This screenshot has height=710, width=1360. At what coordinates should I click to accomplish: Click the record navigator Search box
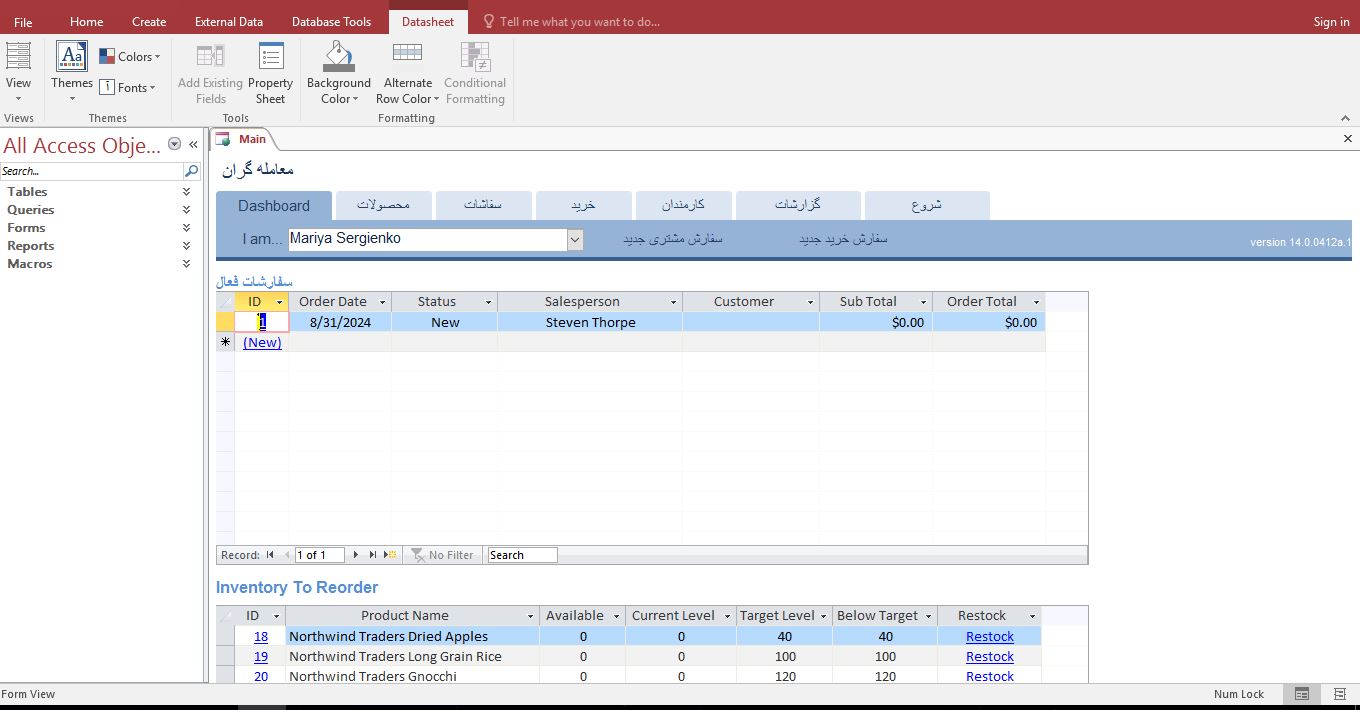[522, 555]
